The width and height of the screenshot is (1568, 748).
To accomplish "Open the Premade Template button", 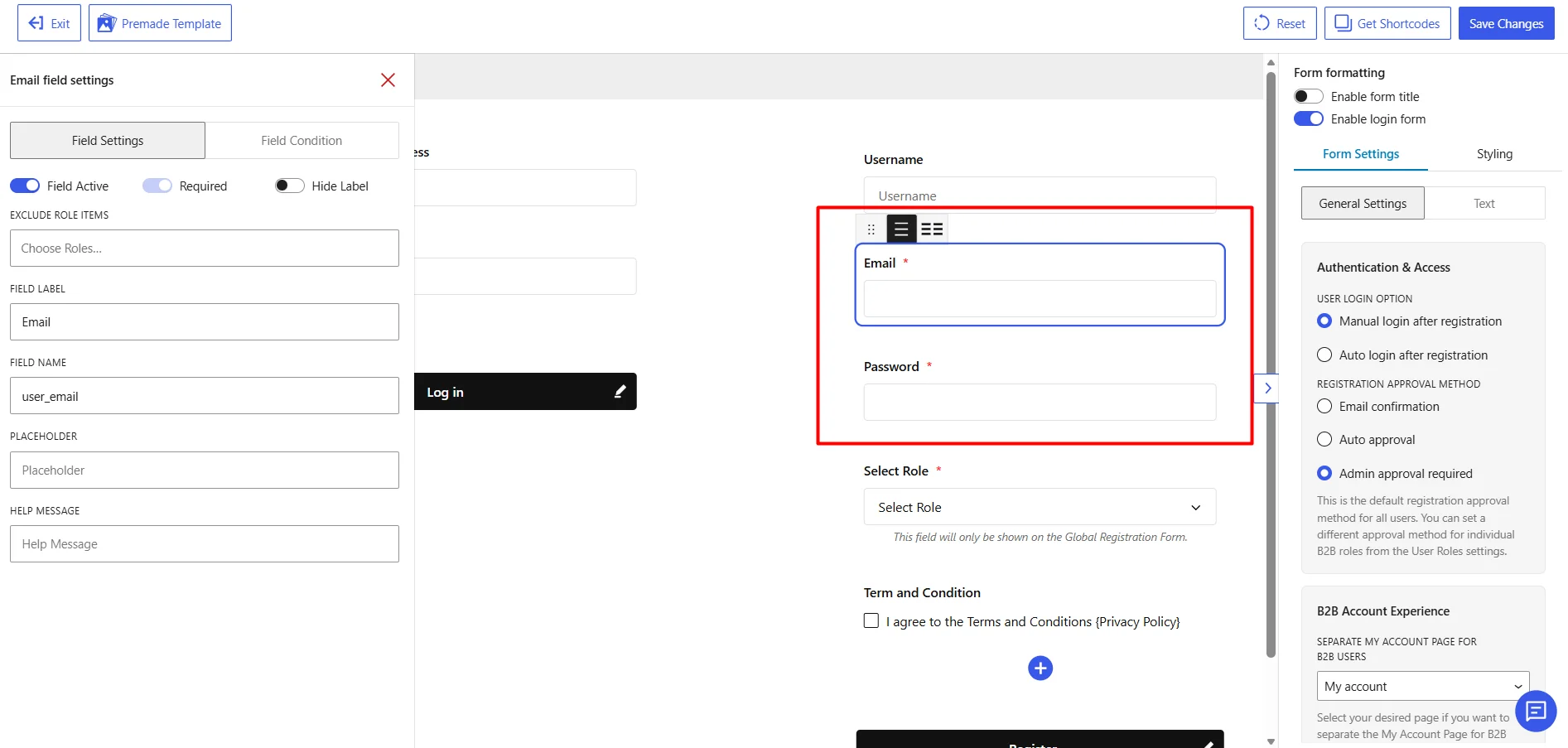I will tap(160, 23).
